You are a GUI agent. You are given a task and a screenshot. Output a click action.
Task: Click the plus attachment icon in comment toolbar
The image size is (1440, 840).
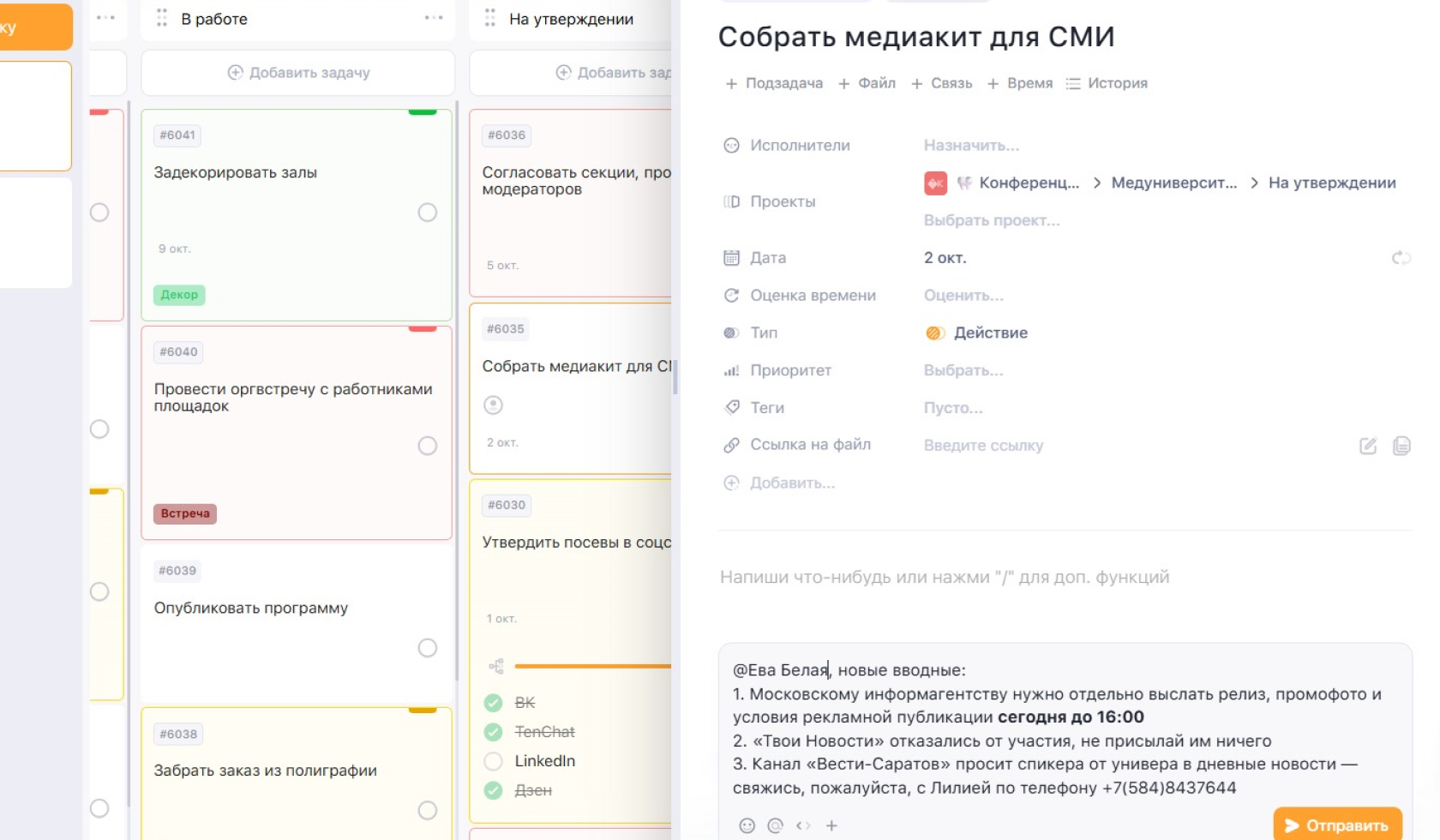tap(831, 825)
